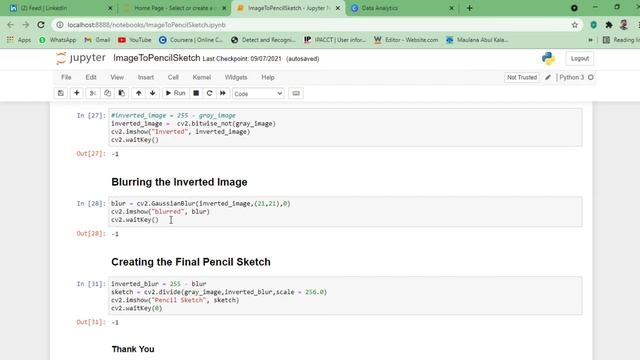This screenshot has width=640, height=360.
Task: Click the Logout button
Action: (x=580, y=59)
